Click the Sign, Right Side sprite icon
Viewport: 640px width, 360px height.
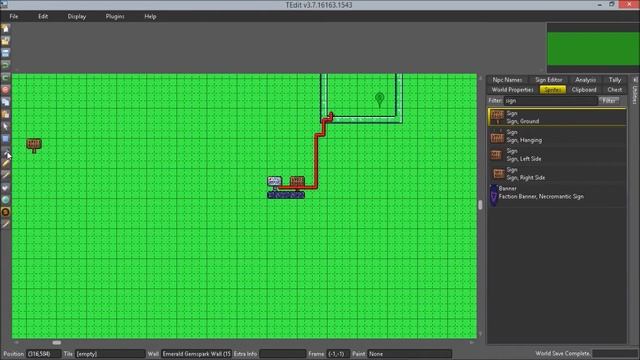(x=498, y=173)
